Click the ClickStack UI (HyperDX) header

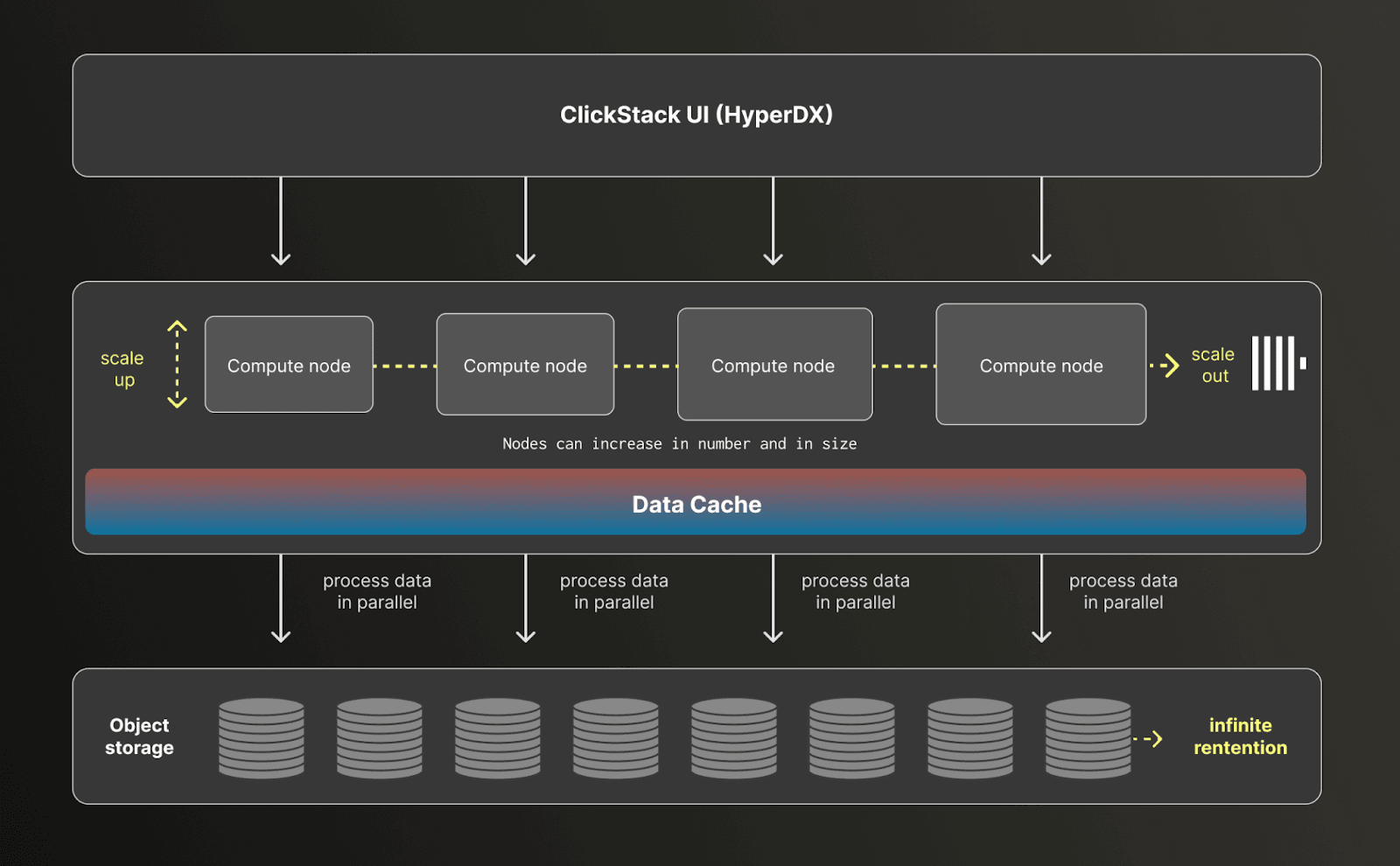point(697,115)
